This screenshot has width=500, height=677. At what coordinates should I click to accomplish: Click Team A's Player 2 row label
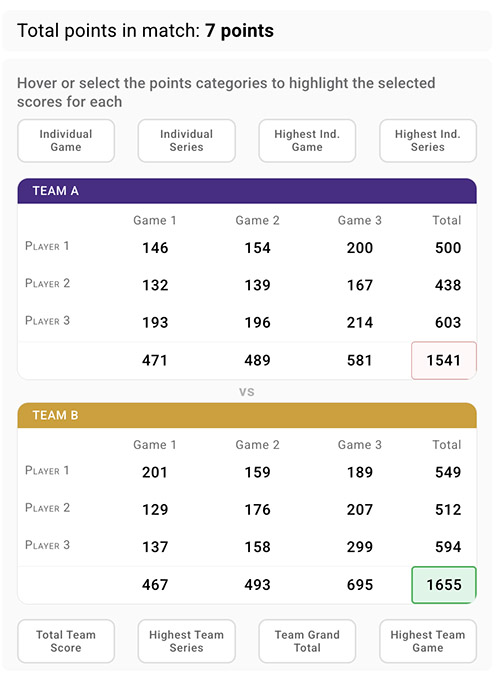(x=47, y=283)
